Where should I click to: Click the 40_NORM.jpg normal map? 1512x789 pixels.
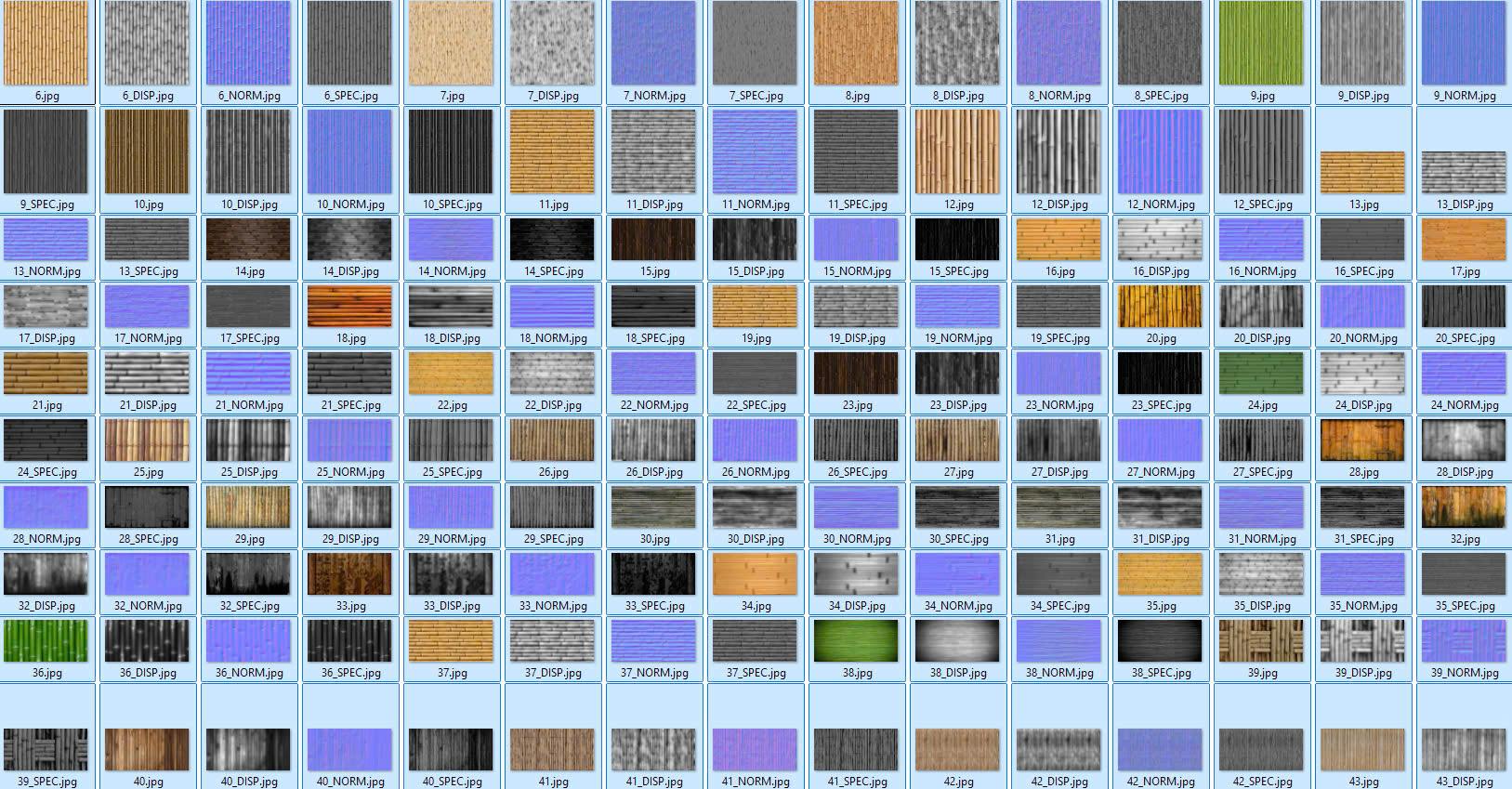[349, 749]
